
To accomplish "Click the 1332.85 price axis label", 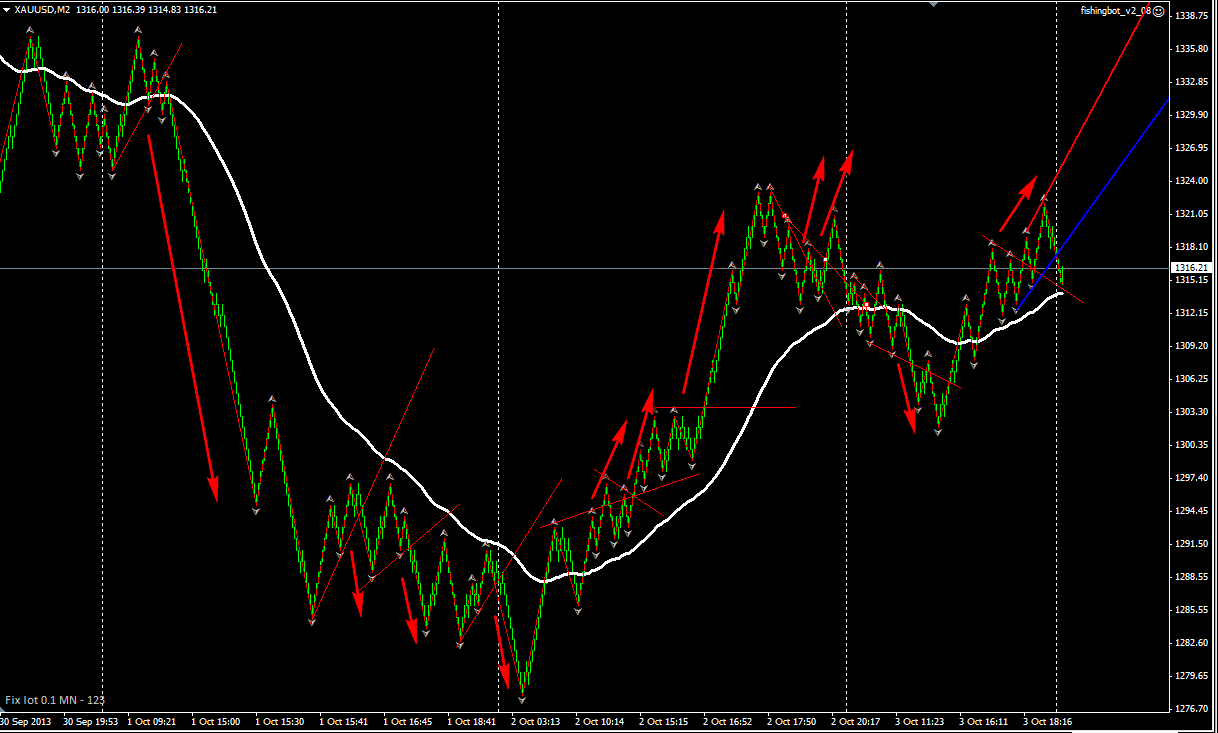I will [1192, 82].
